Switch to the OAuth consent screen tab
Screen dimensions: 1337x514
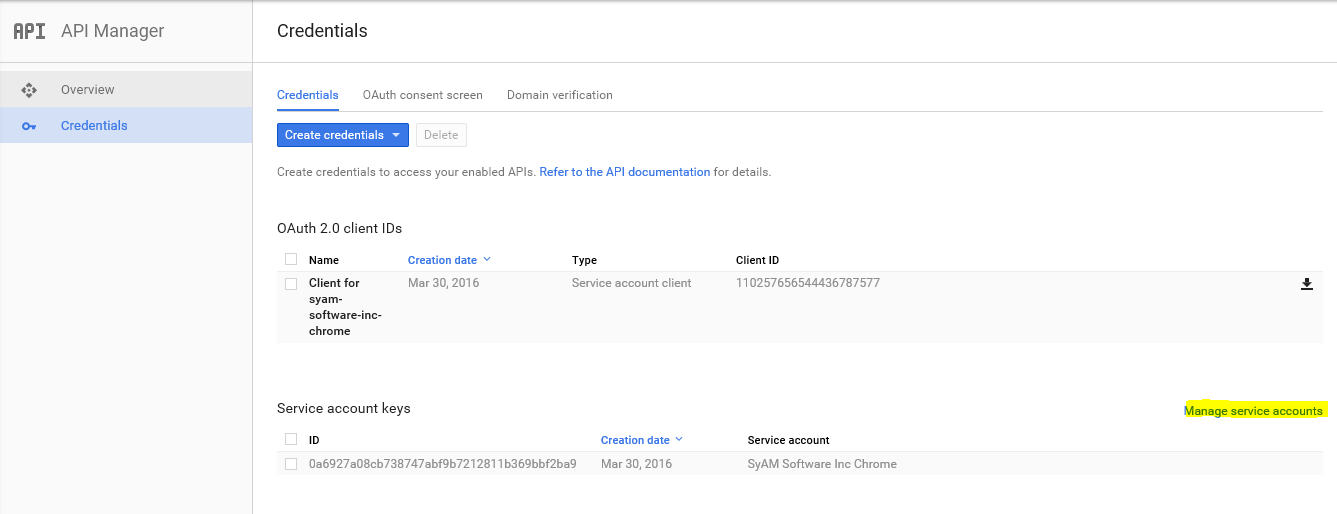(422, 95)
